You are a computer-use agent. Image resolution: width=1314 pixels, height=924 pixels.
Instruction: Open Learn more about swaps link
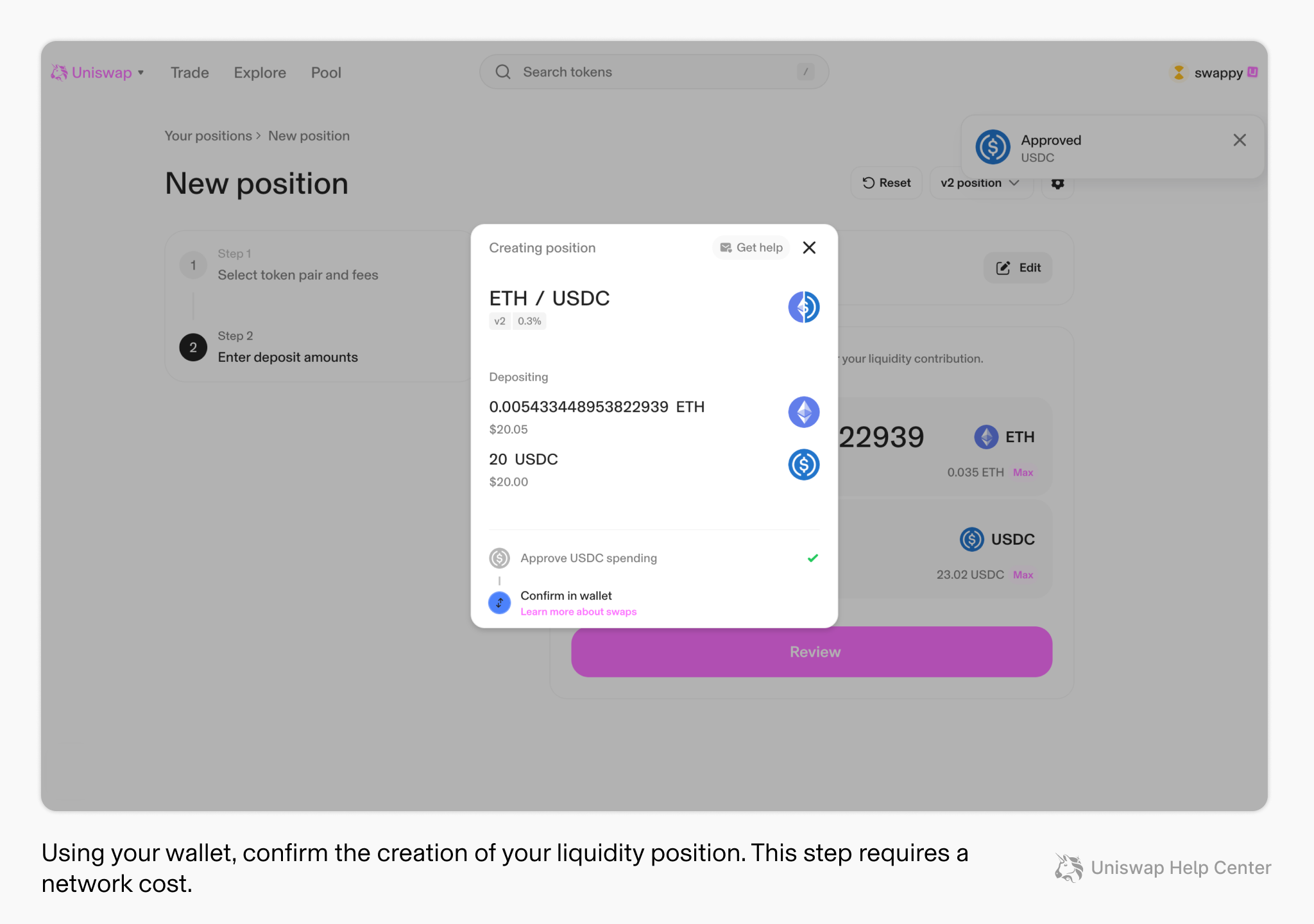tap(578, 612)
